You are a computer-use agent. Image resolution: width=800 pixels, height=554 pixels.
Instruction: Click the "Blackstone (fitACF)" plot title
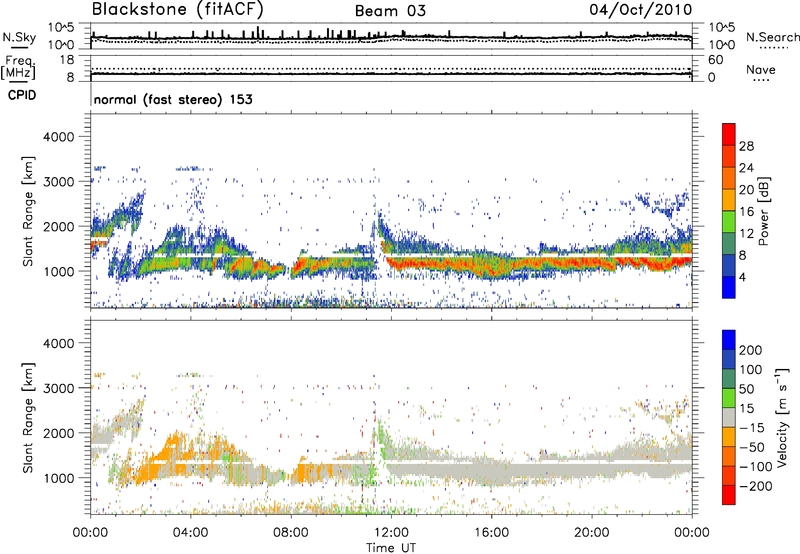[x=177, y=9]
